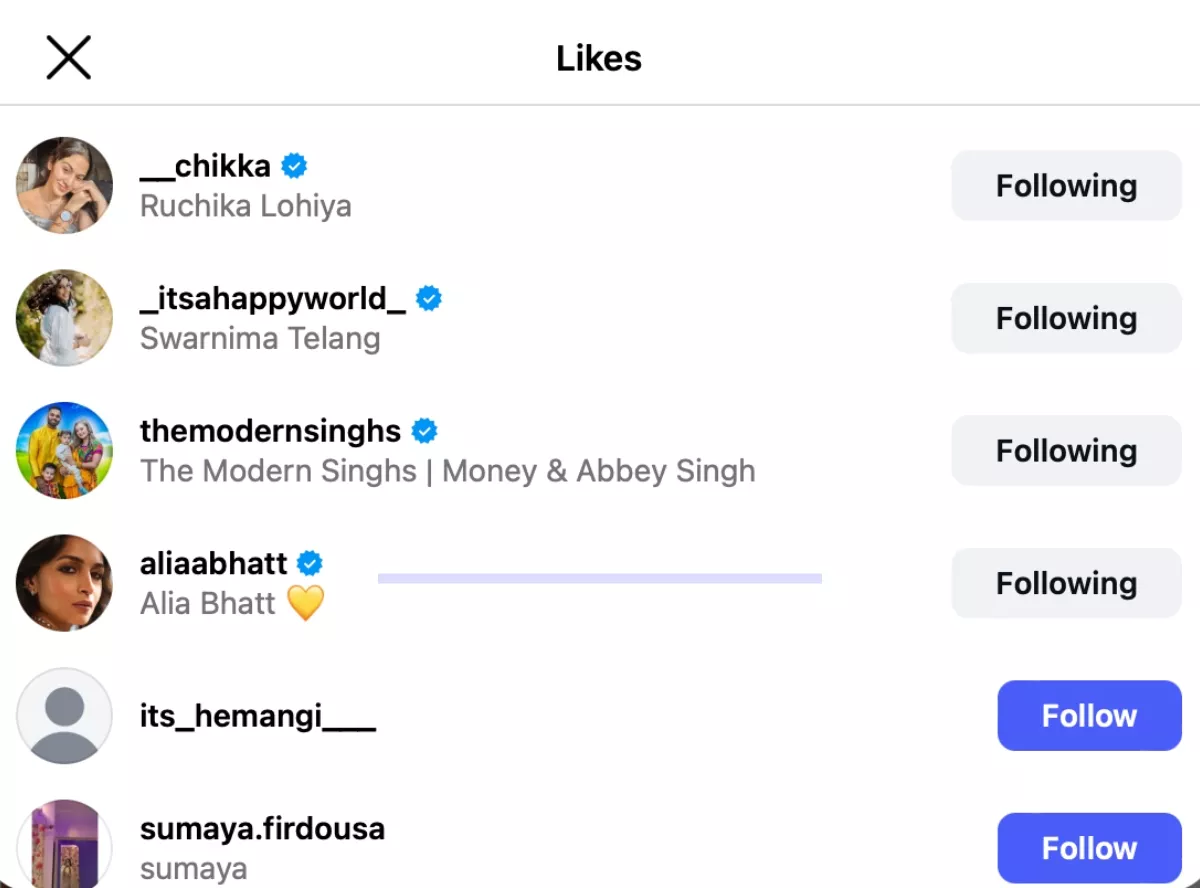
Task: Toggle Following for _itsahappyworld_
Action: pos(1066,318)
